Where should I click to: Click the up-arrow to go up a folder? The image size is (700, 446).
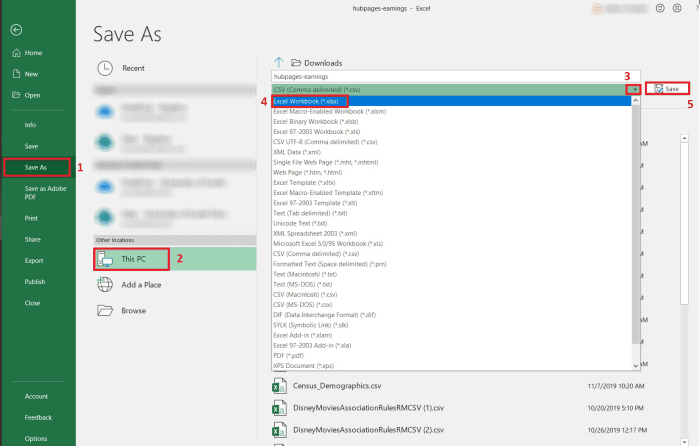pyautogui.click(x=279, y=62)
